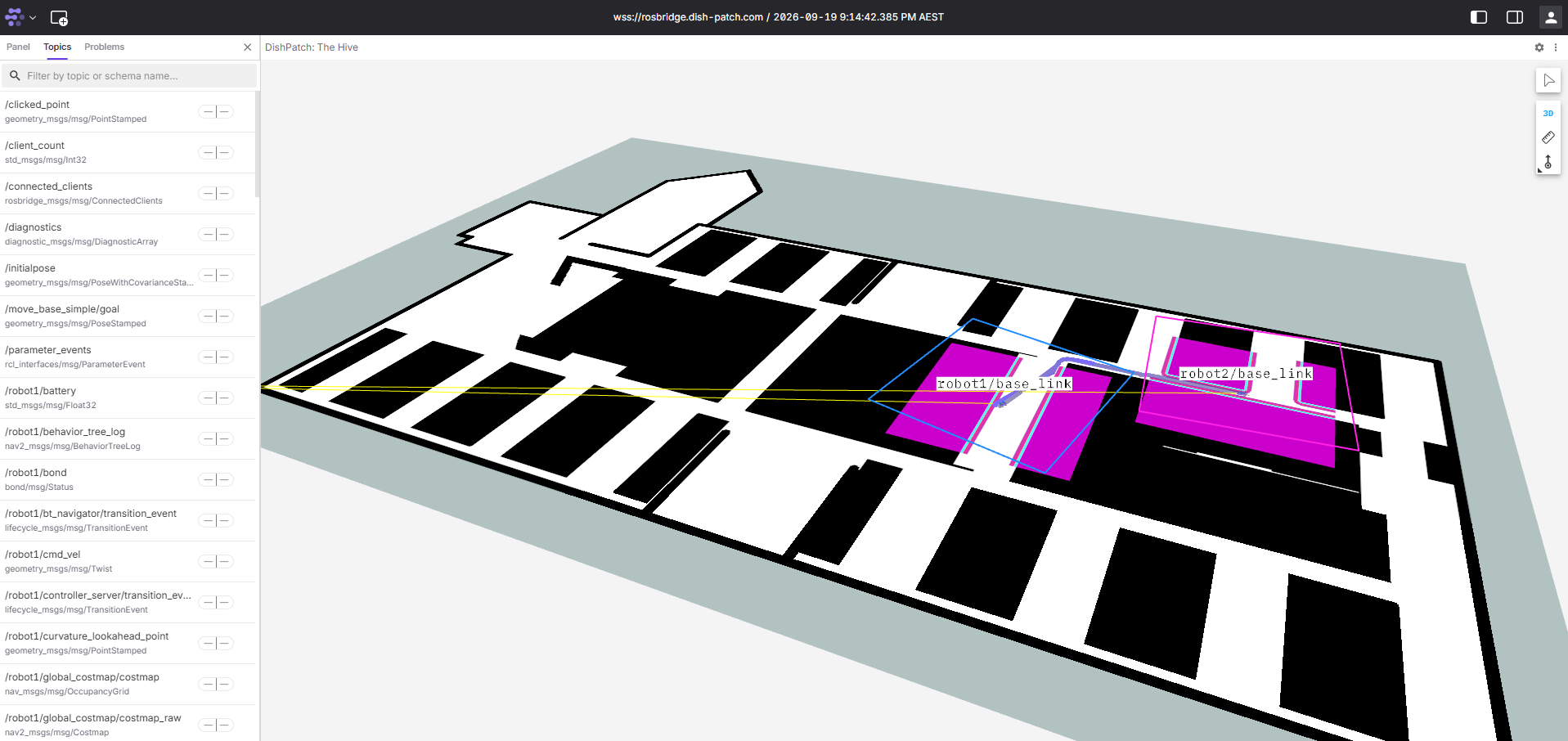Toggle the left sidebar icon

(1478, 17)
